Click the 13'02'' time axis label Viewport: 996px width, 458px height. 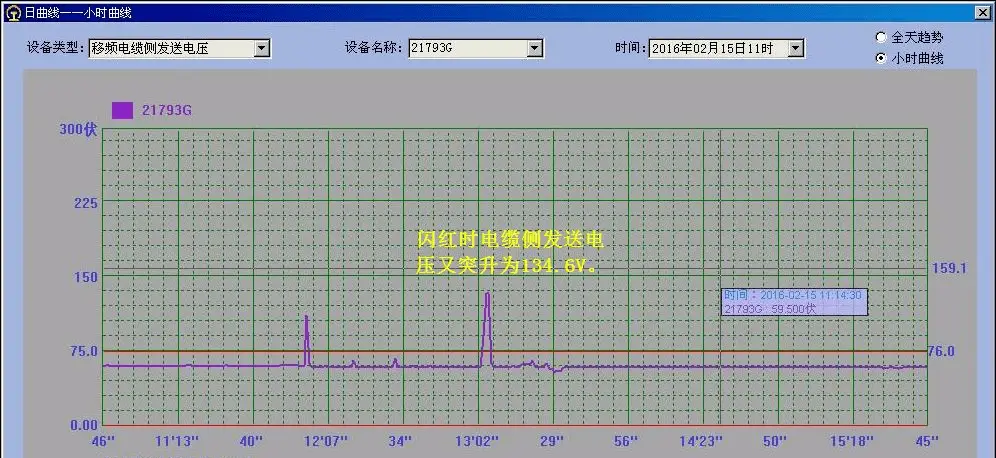[477, 441]
